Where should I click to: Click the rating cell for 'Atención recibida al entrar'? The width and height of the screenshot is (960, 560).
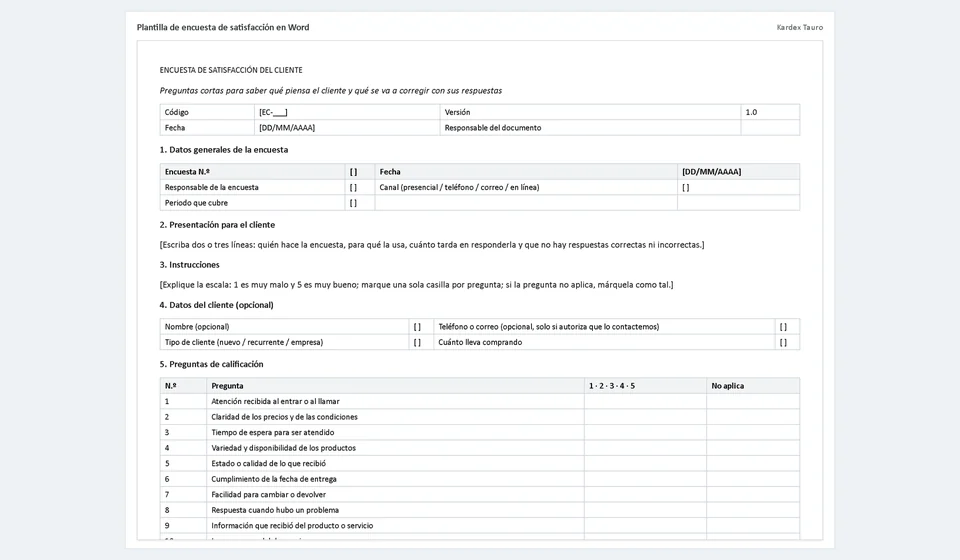pos(645,401)
